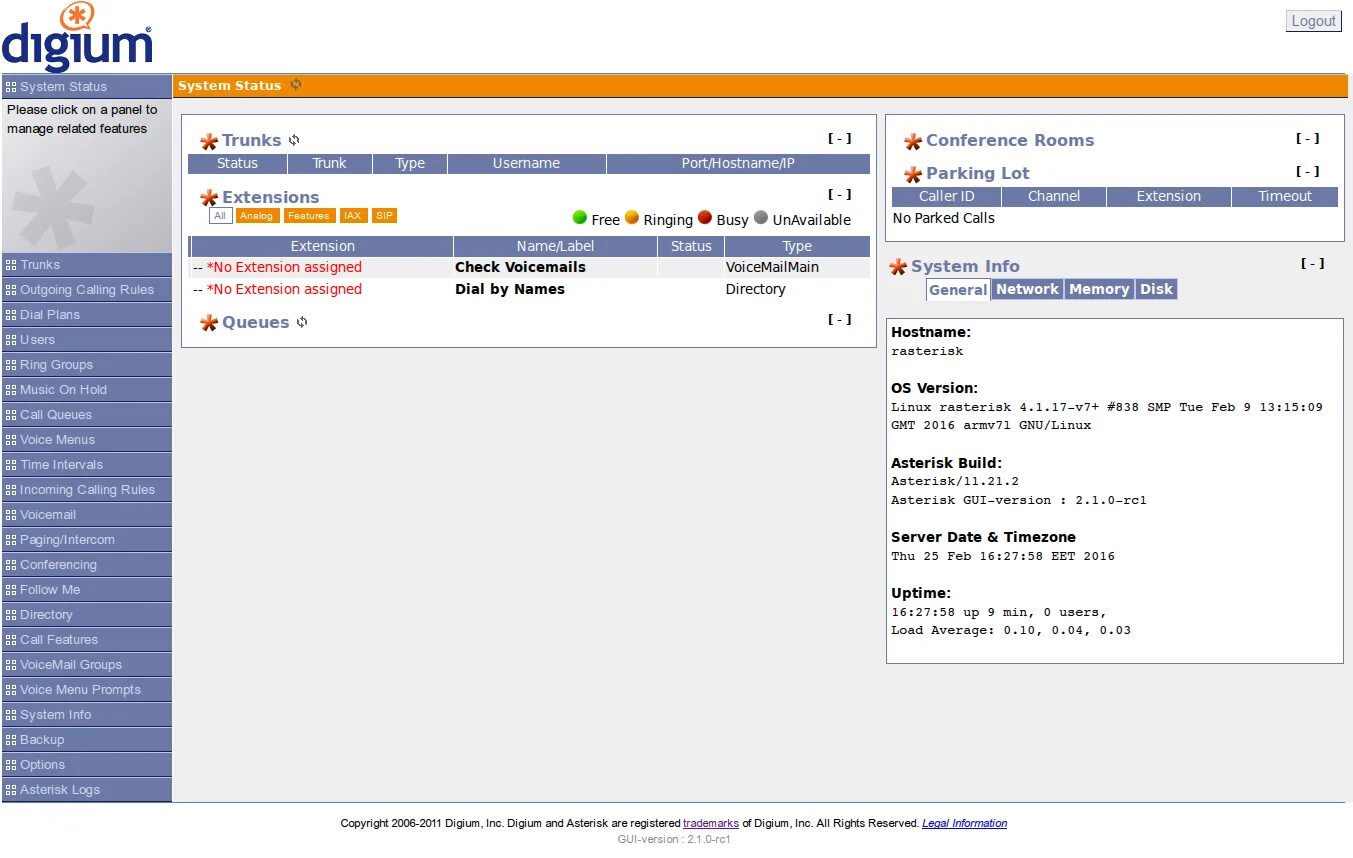Viewport: 1353px width, 858px height.
Task: Open Incoming Calling Rules
Action: click(86, 490)
